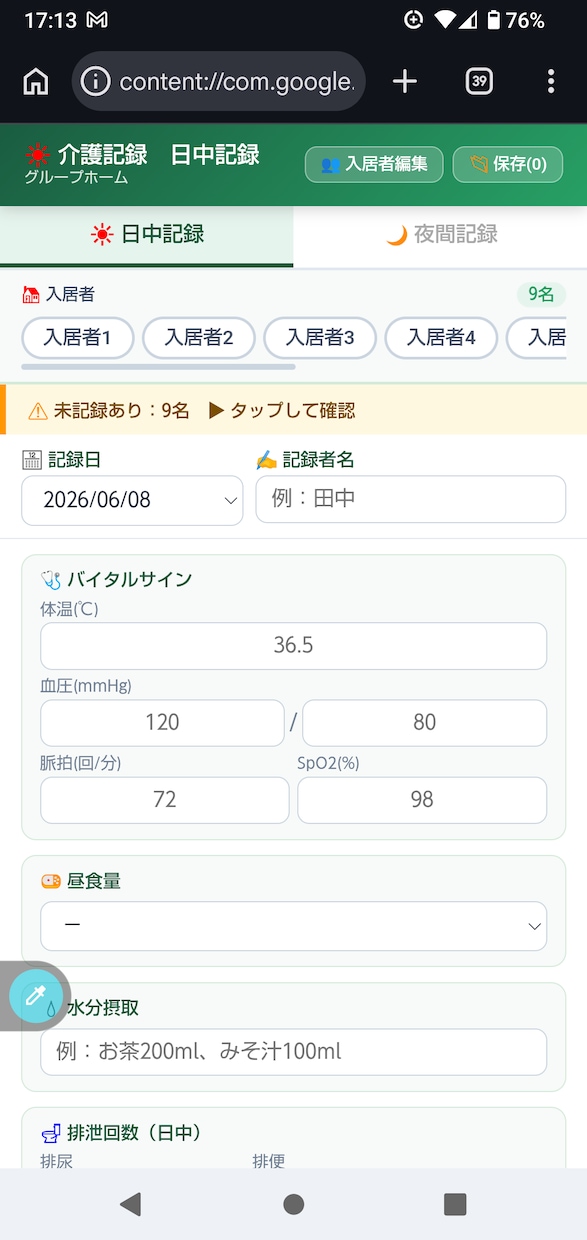Click the red sun icon in header
This screenshot has width=587, height=1240.
[x=38, y=155]
